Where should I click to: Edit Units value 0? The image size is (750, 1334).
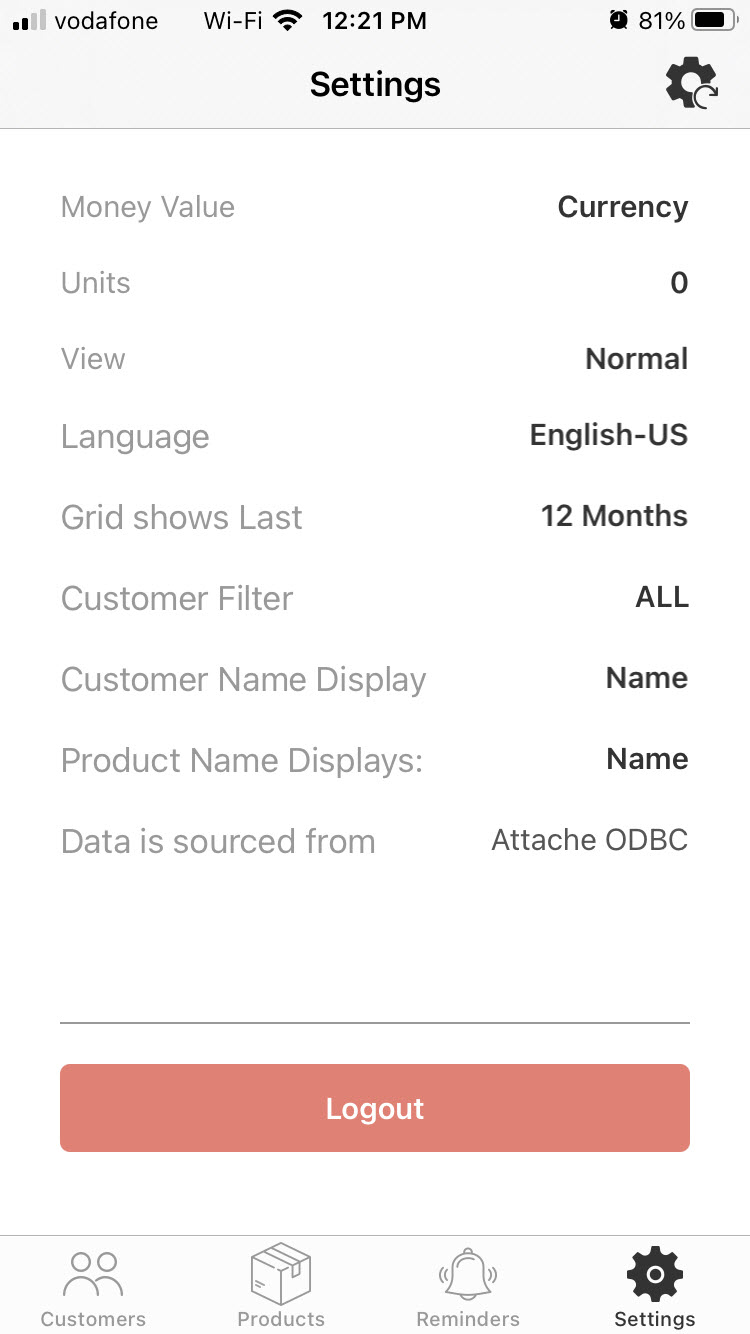click(679, 283)
